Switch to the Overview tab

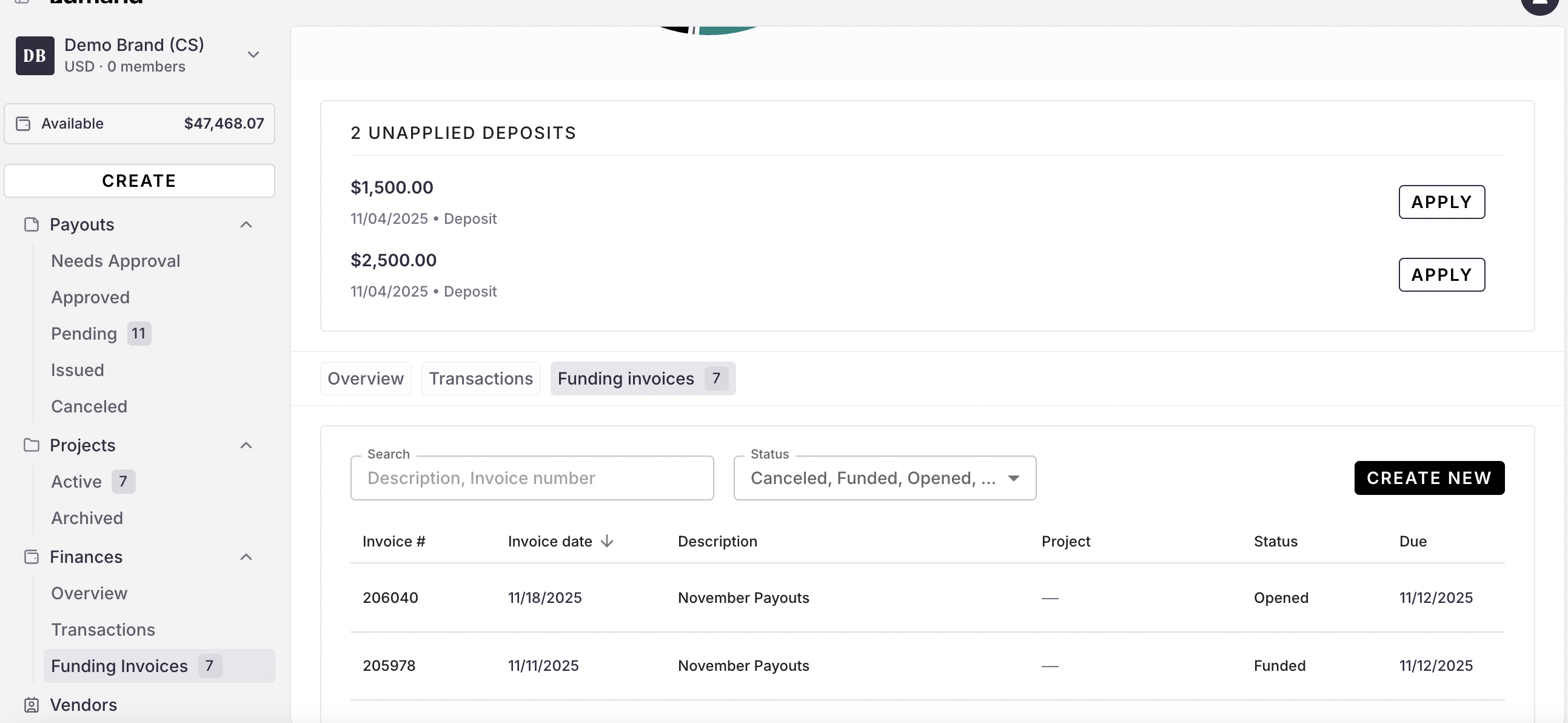365,378
